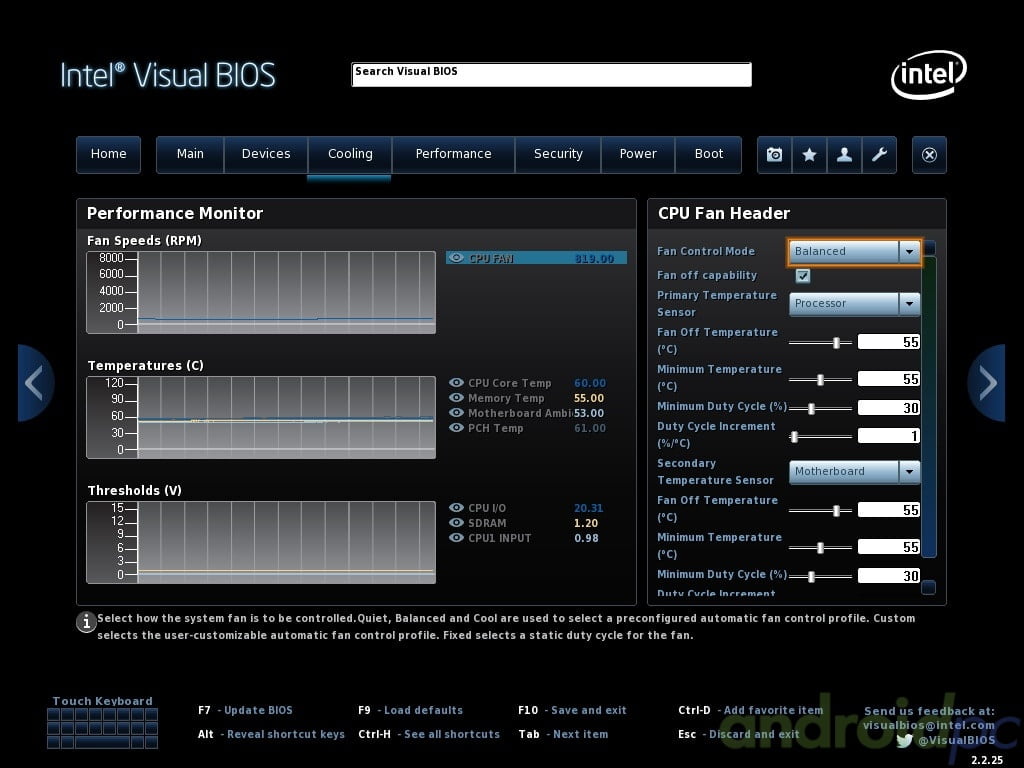Screen dimensions: 1024x768
Task: Go to next page with right arrow
Action: [987, 383]
